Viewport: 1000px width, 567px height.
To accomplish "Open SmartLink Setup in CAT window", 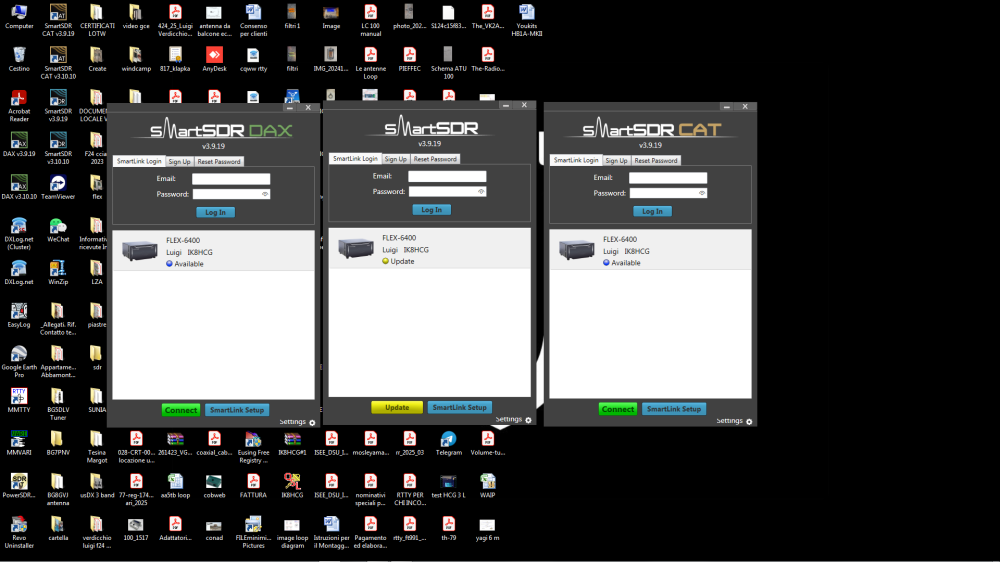I will (x=673, y=409).
